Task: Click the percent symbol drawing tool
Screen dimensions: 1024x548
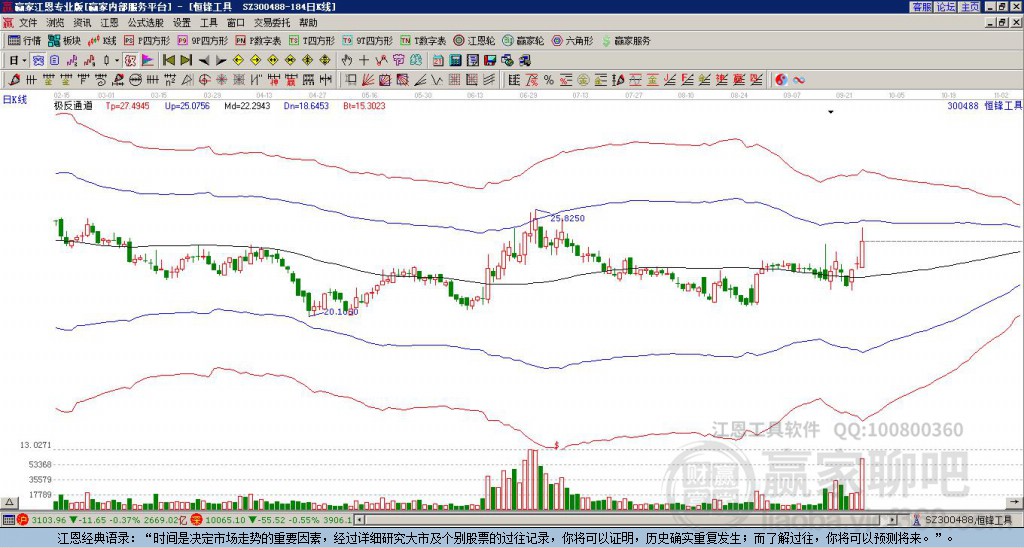Action: tap(549, 80)
